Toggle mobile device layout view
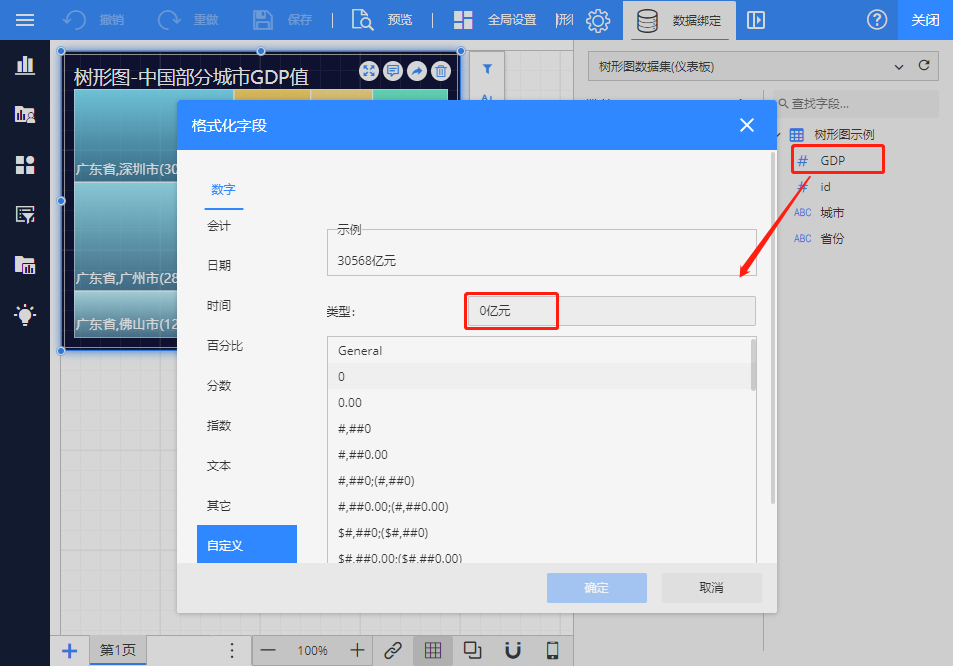 click(x=552, y=650)
